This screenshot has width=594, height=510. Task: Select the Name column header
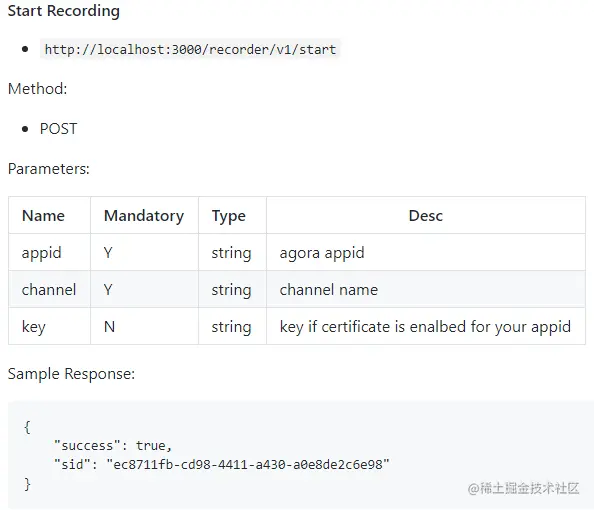pyautogui.click(x=43, y=216)
